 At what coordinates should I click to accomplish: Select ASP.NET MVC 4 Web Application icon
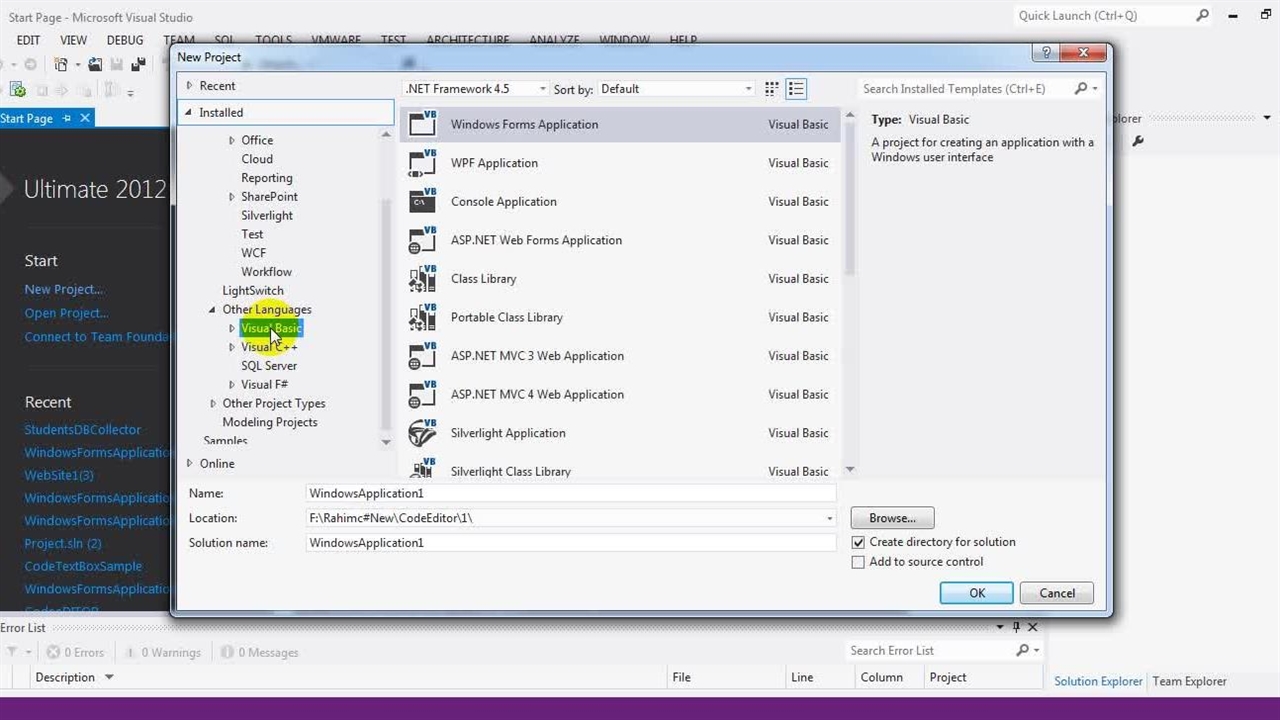(x=423, y=394)
